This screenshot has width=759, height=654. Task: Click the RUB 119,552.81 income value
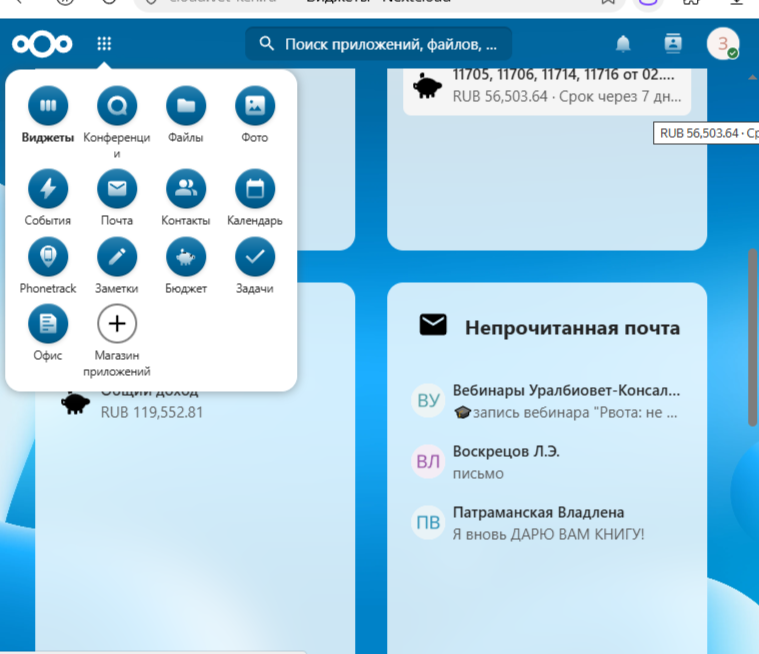click(152, 412)
